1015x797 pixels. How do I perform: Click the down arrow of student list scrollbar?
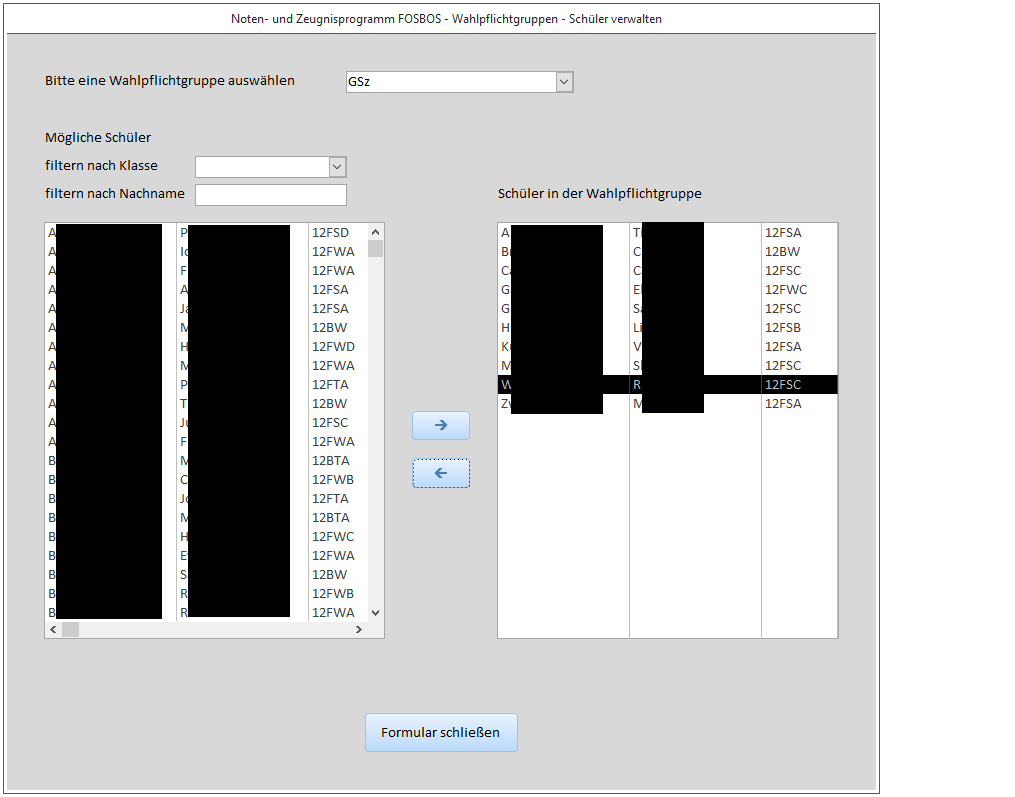click(x=376, y=612)
